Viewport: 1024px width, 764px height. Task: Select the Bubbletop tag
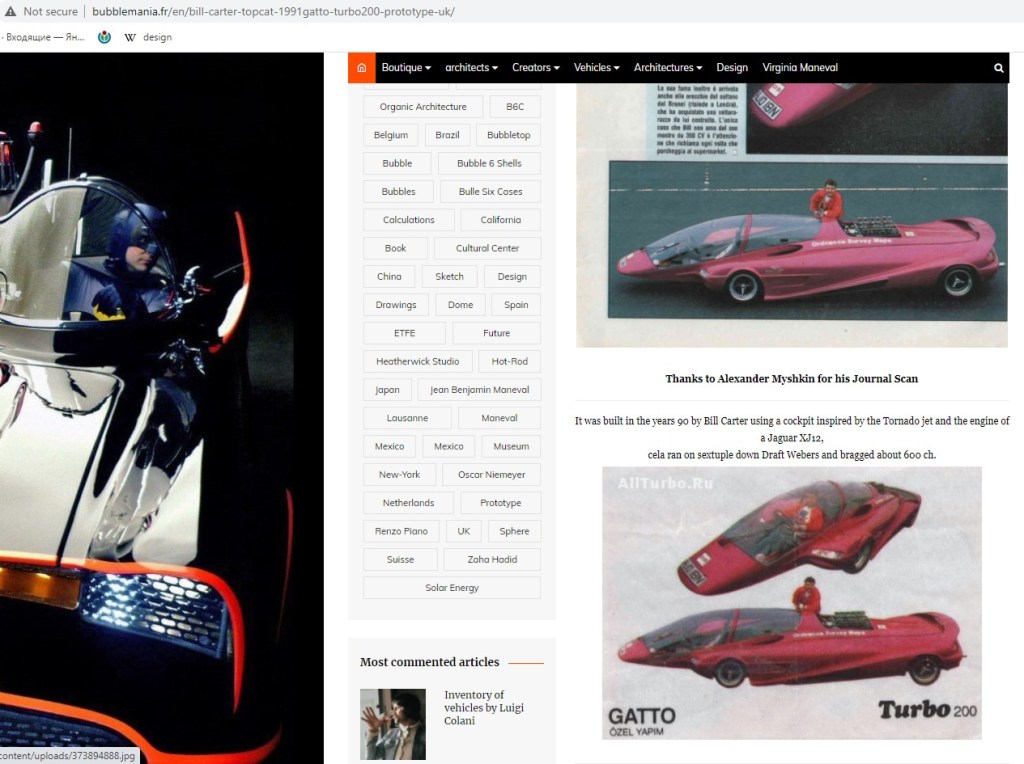pos(508,135)
